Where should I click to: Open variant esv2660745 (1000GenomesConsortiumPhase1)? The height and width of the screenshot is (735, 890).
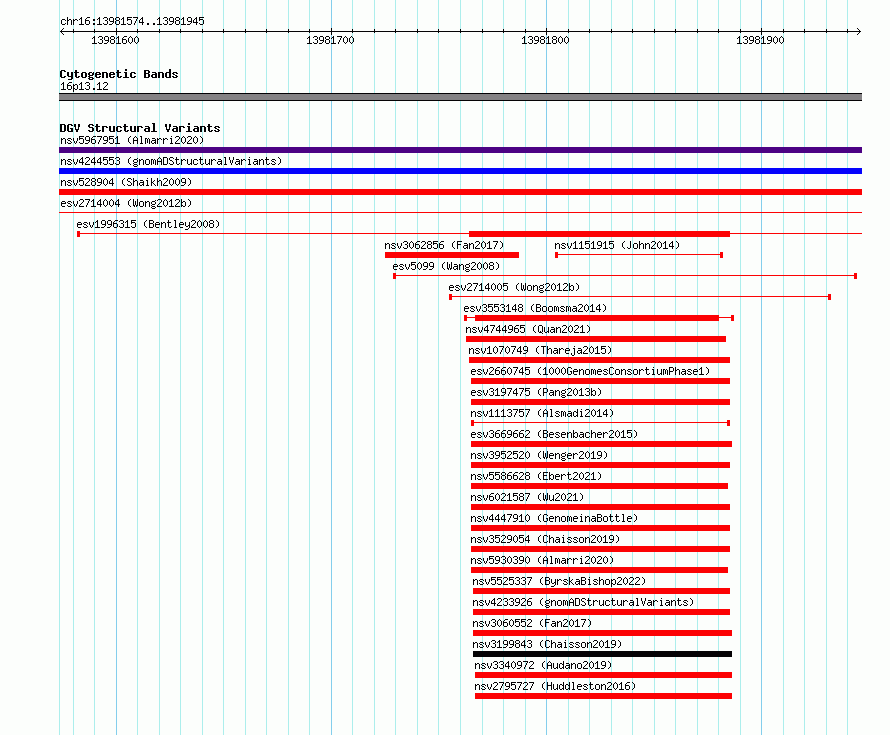590,371
